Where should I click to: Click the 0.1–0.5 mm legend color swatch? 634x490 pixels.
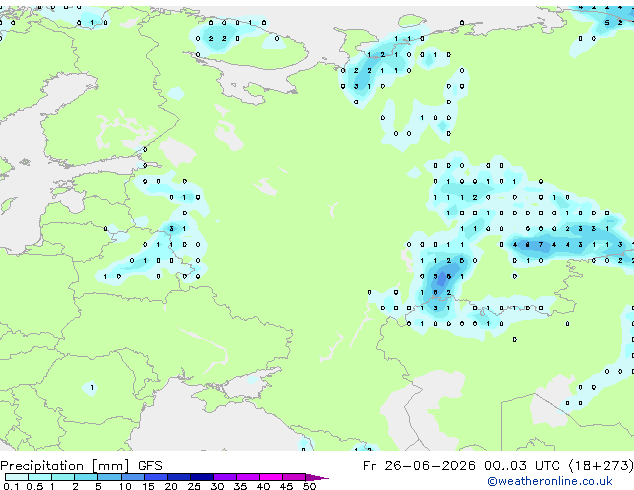click(17, 477)
